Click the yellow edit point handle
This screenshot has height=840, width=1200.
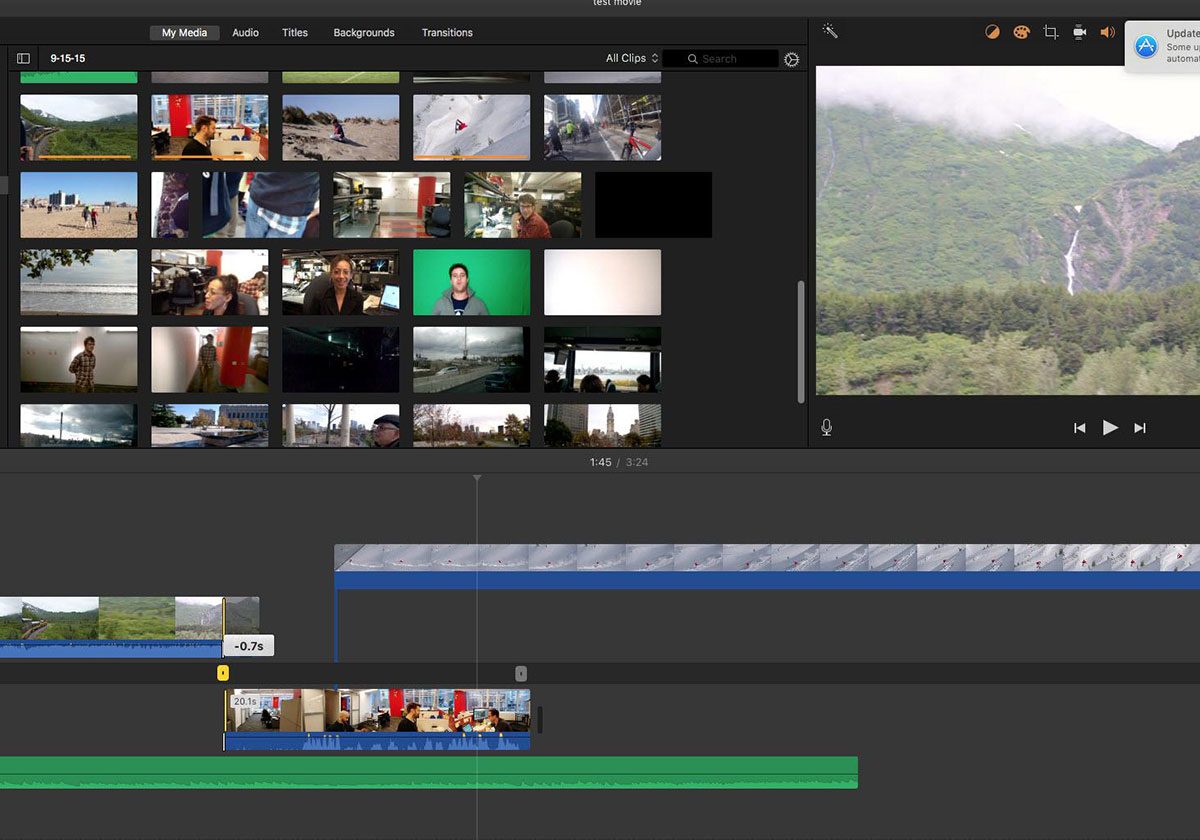pyautogui.click(x=223, y=674)
